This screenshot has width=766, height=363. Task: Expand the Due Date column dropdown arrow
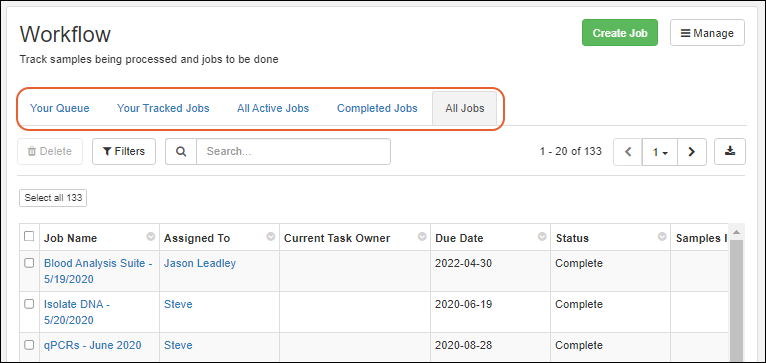coord(542,237)
